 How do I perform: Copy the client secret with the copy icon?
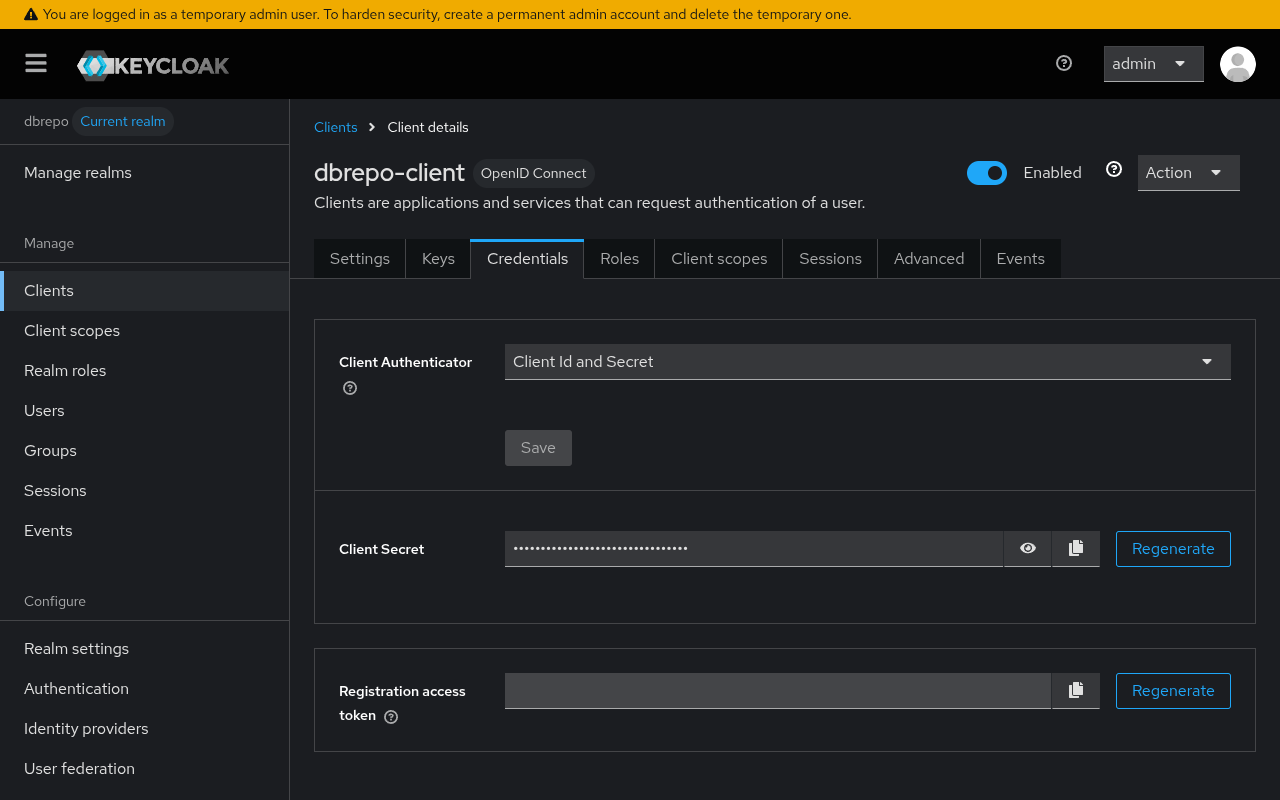[x=1075, y=548]
